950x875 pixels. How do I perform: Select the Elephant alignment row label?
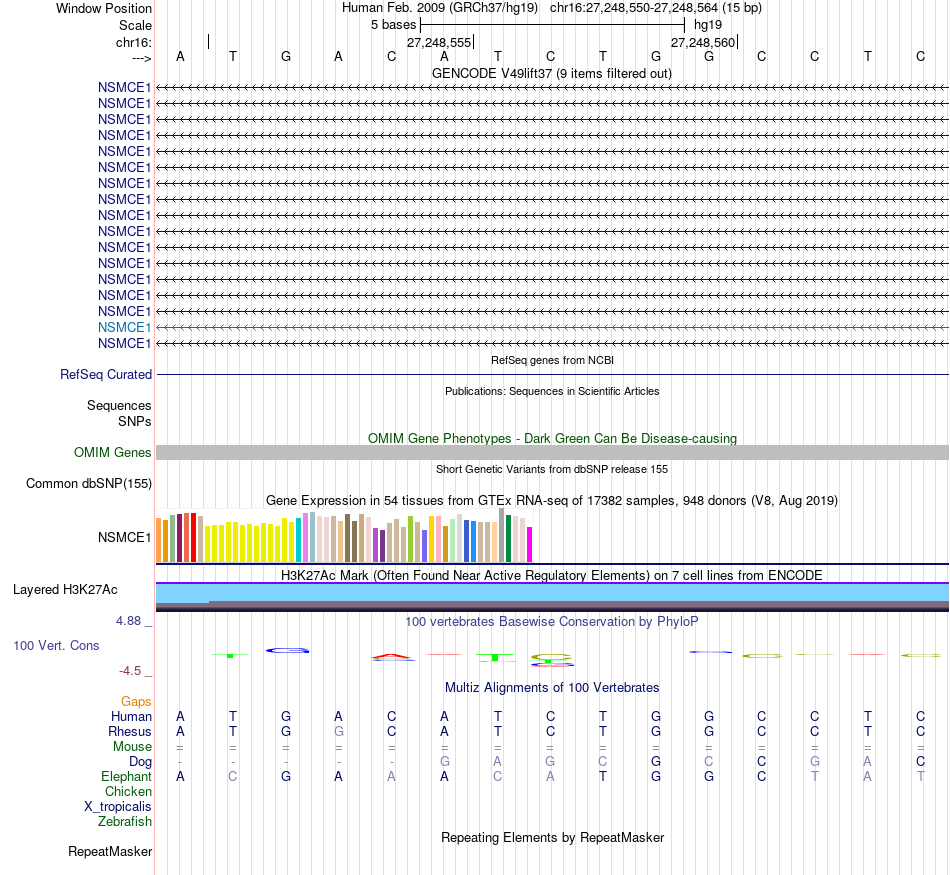126,777
